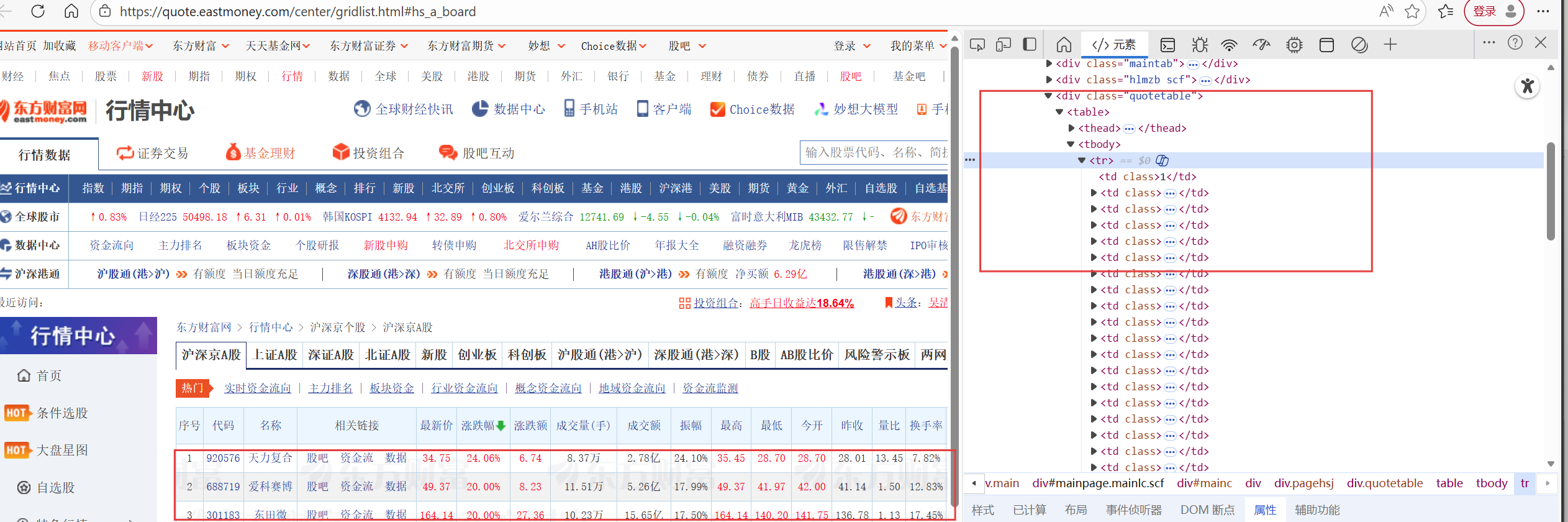Select the 上证A股 tab
The image size is (1568, 522).
click(275, 355)
